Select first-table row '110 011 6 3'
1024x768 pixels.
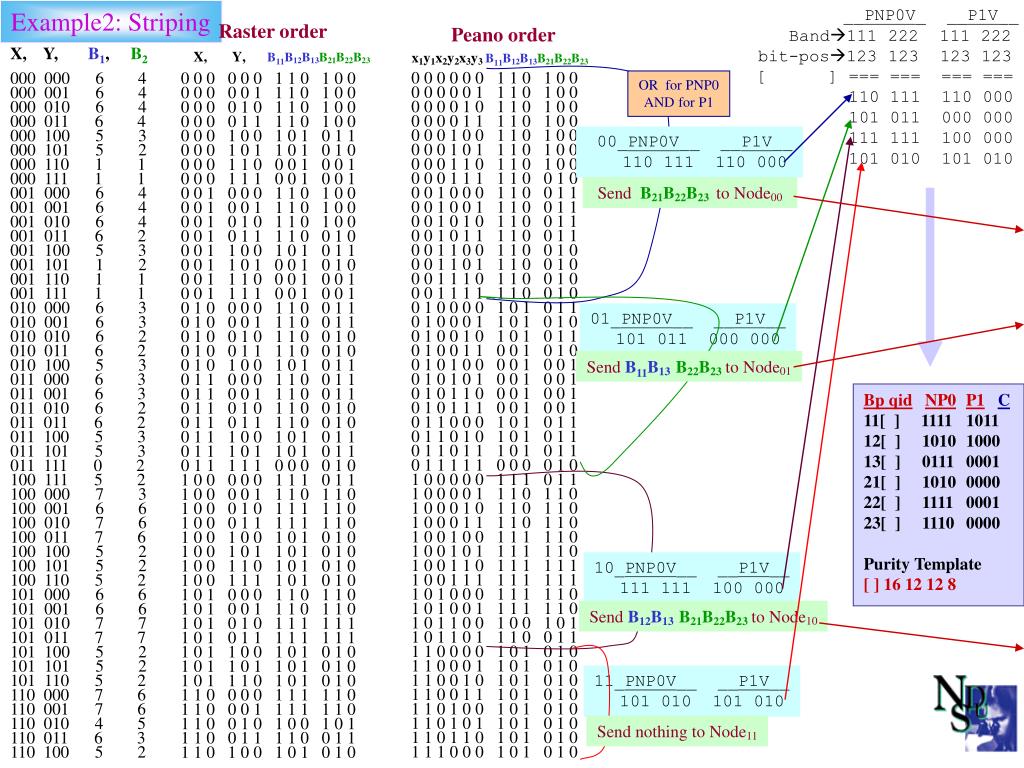tap(78, 739)
